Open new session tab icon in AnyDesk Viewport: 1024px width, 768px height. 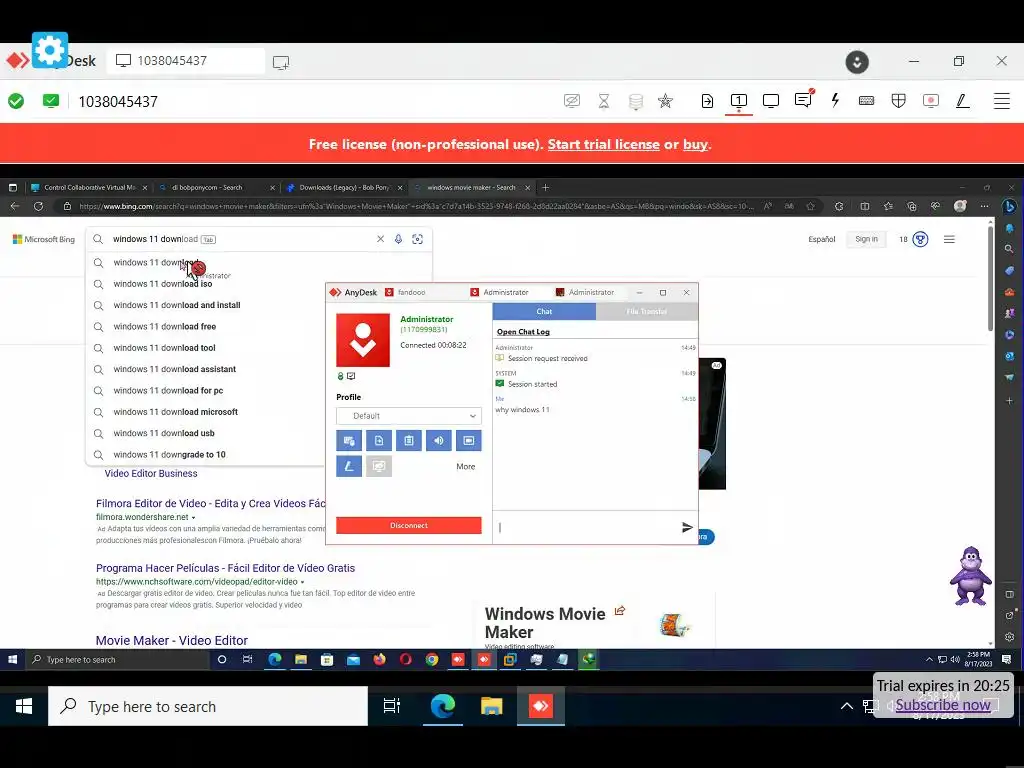(x=281, y=62)
